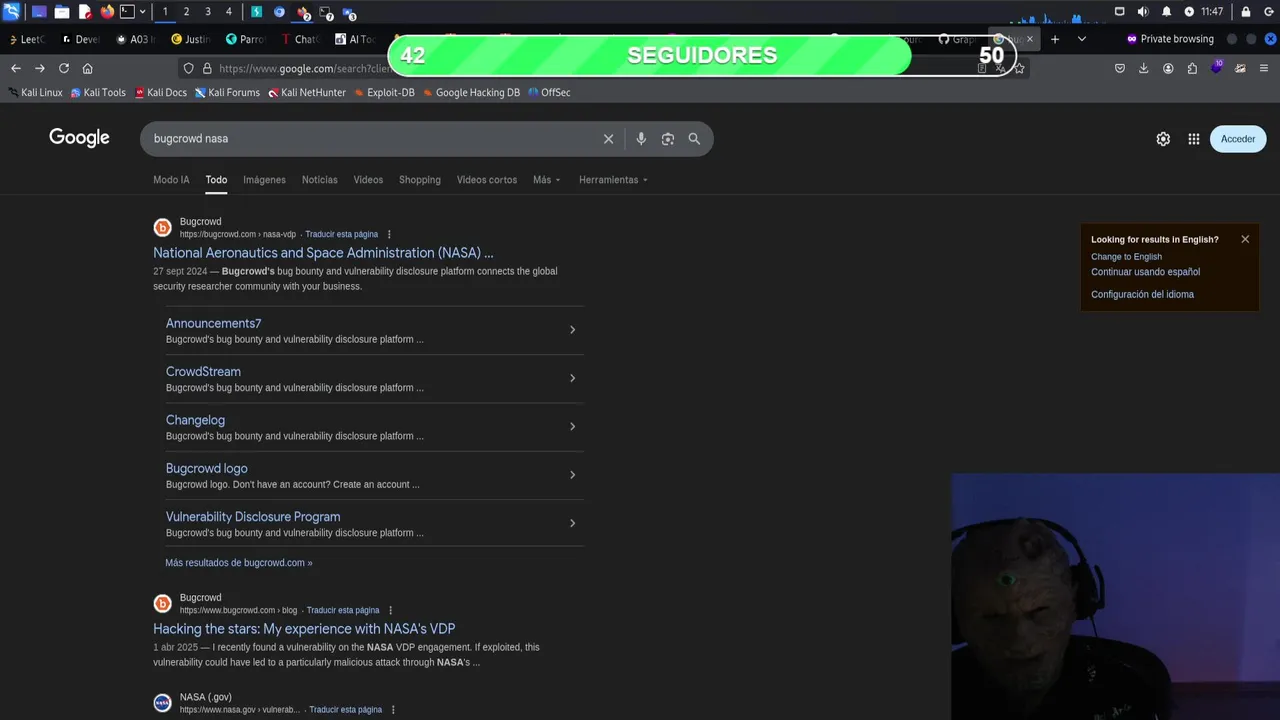
Task: Open the Firefox downloads panel
Action: tap(1144, 68)
